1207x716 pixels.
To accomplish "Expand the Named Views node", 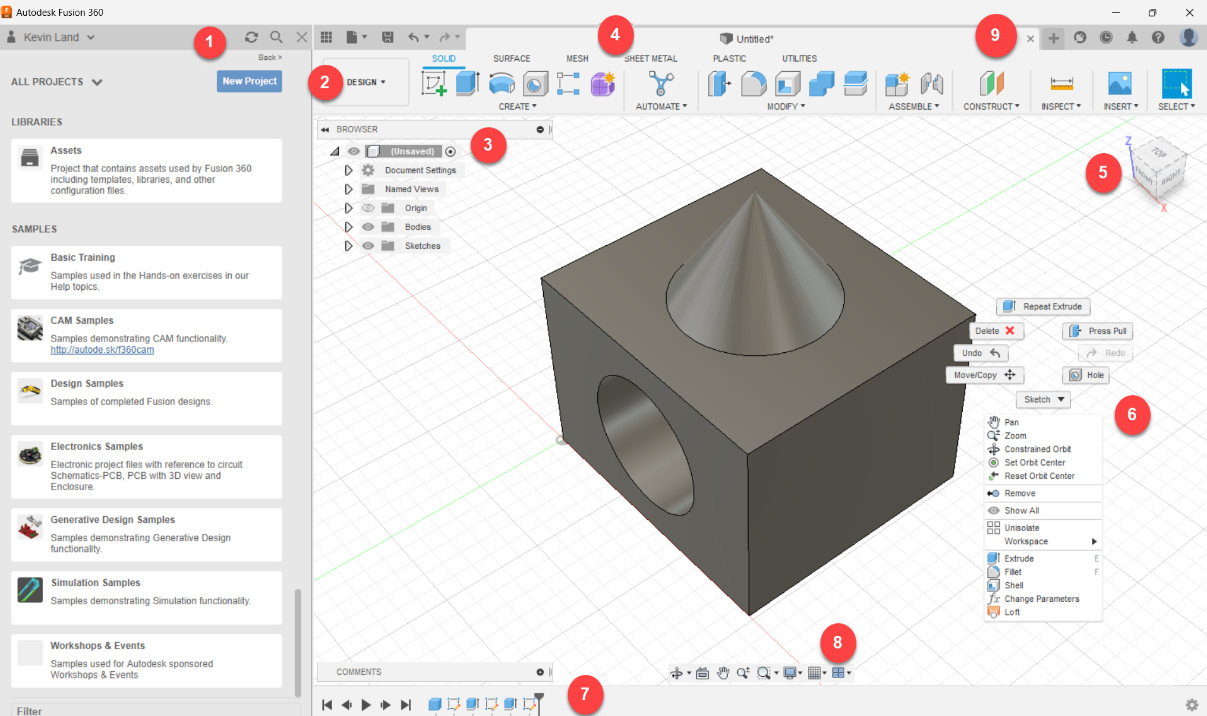I will click(348, 189).
